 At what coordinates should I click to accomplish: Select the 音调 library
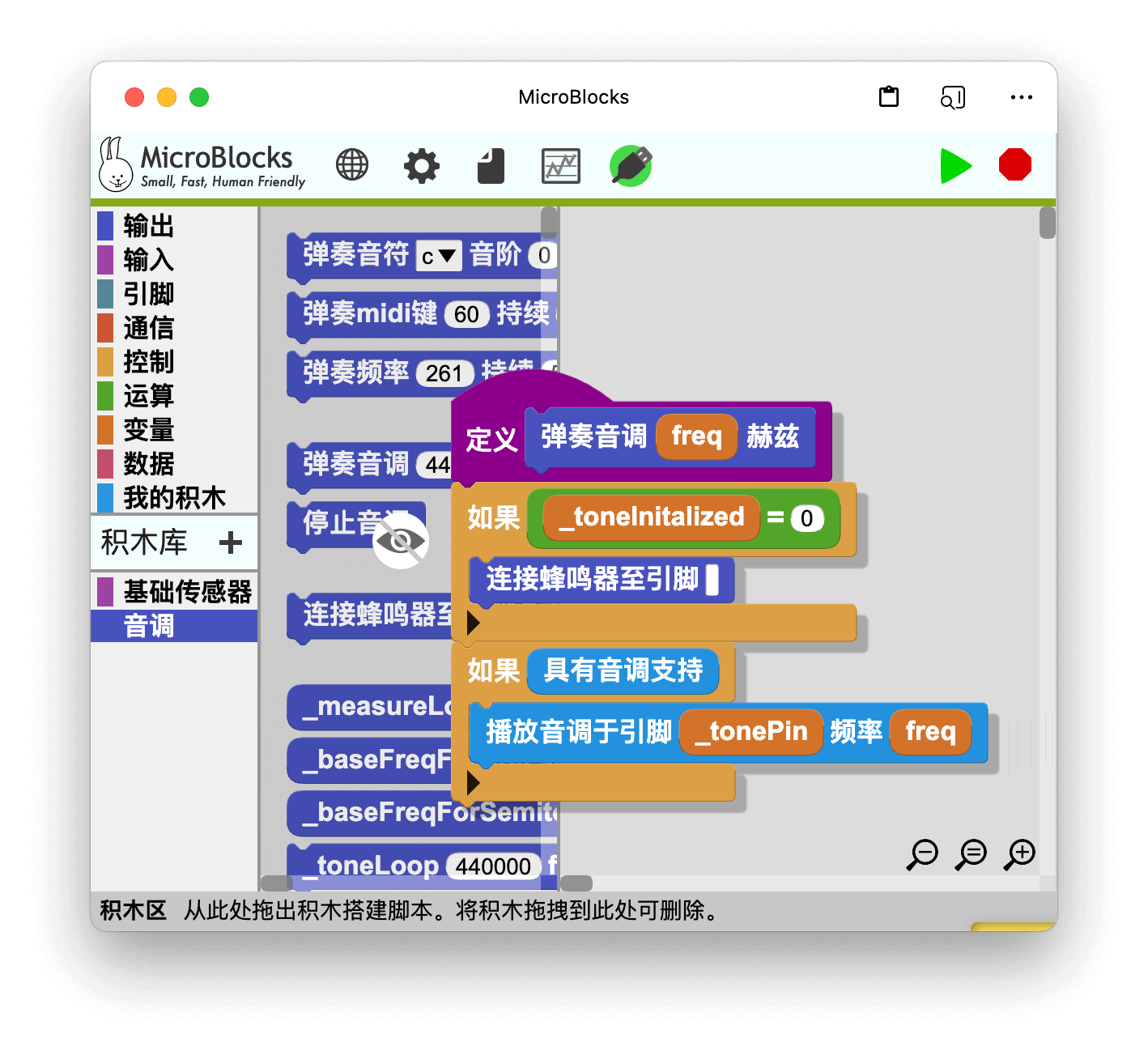(174, 626)
